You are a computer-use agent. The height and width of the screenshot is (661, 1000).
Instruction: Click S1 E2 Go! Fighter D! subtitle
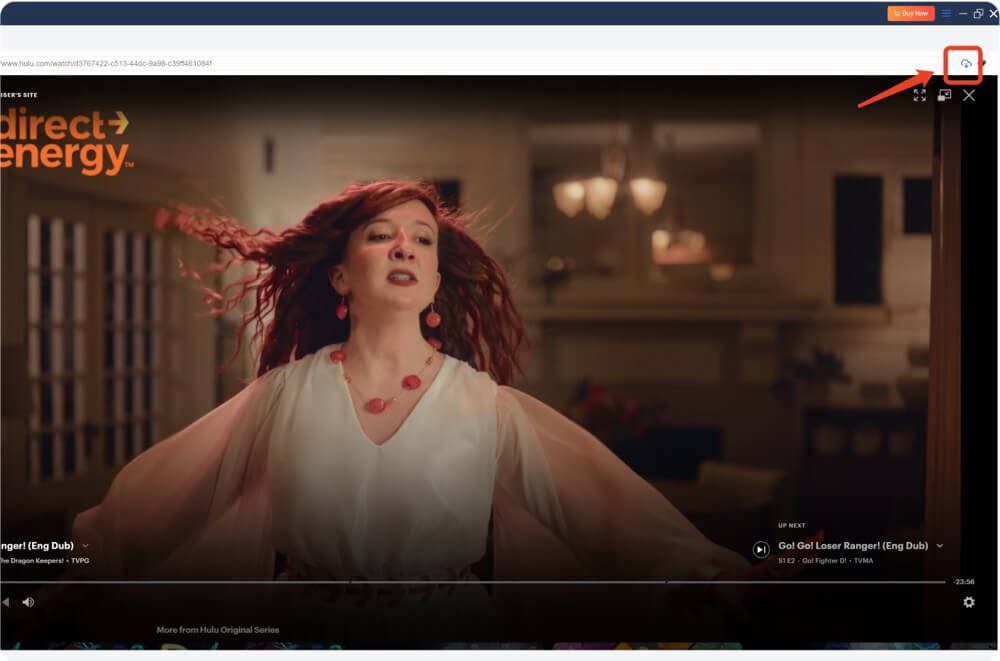click(825, 561)
